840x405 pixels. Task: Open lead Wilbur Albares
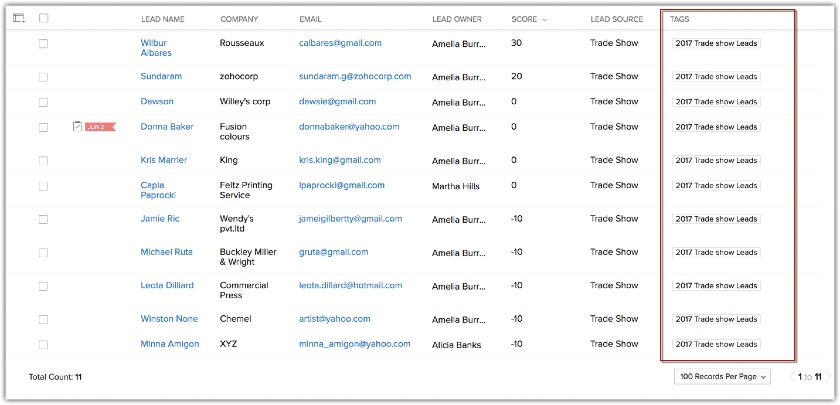[156, 48]
